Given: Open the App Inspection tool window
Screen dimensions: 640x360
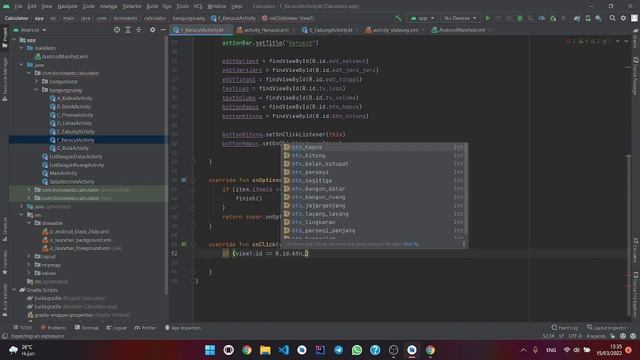Looking at the screenshot, I should pos(183,328).
